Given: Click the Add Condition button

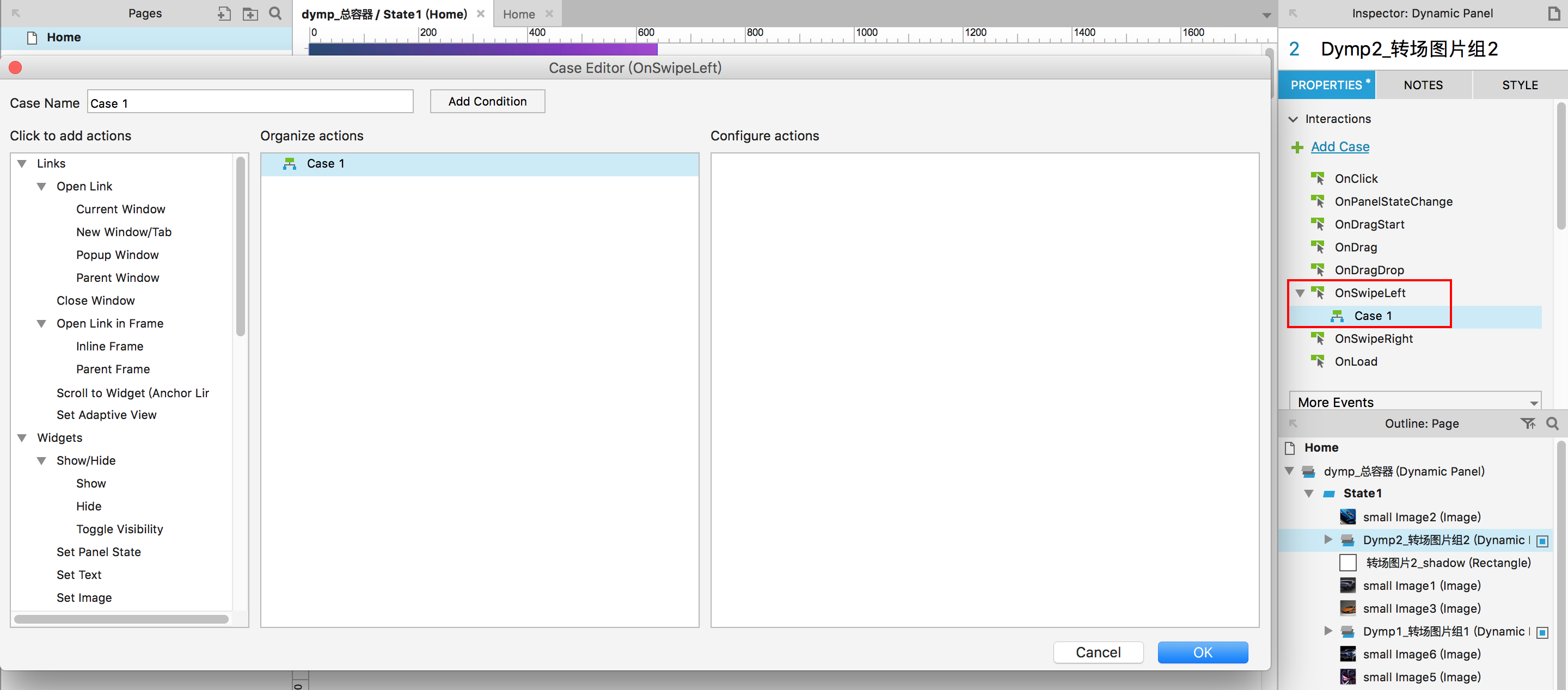Looking at the screenshot, I should 487,102.
